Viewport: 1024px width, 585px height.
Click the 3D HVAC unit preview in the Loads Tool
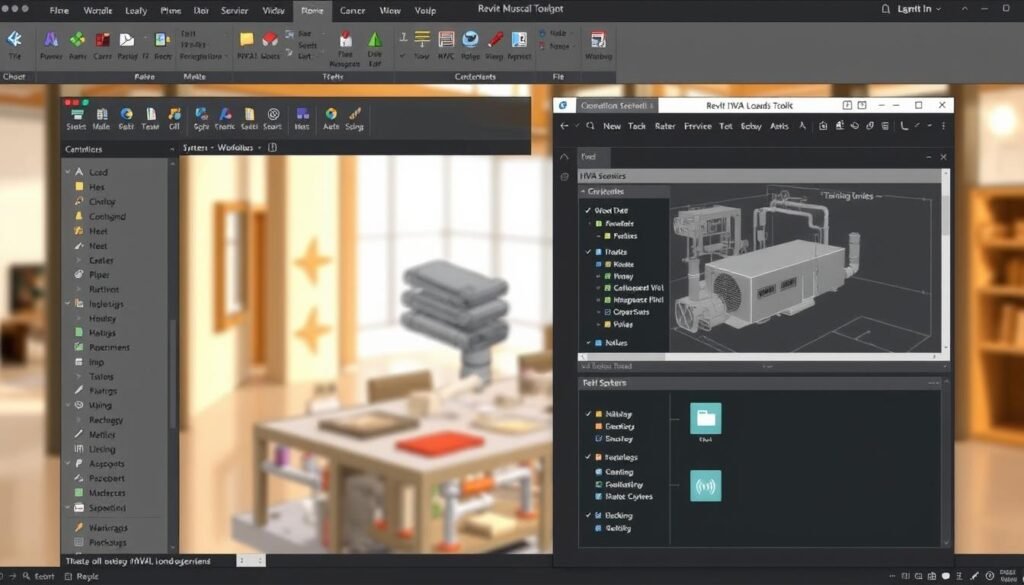[805, 268]
